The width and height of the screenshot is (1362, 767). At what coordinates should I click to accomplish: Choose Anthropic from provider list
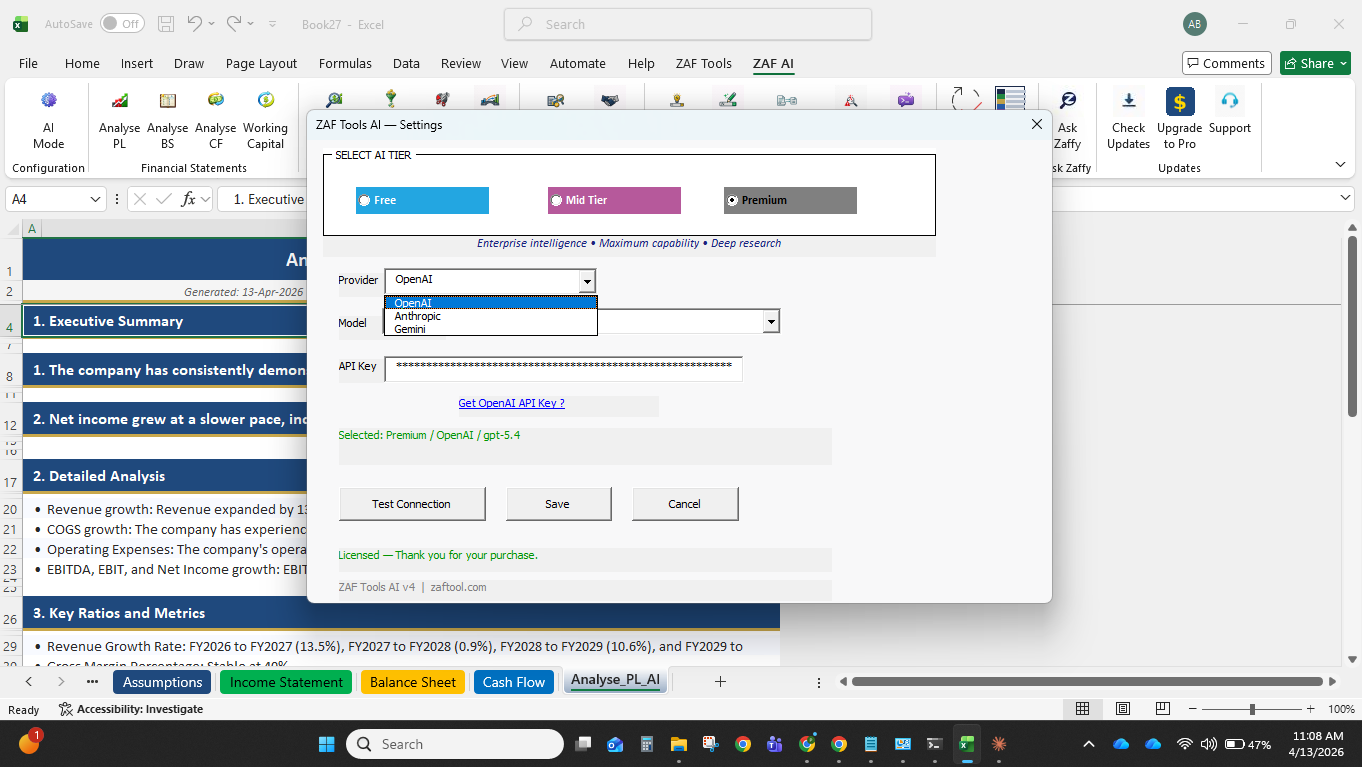click(x=490, y=316)
